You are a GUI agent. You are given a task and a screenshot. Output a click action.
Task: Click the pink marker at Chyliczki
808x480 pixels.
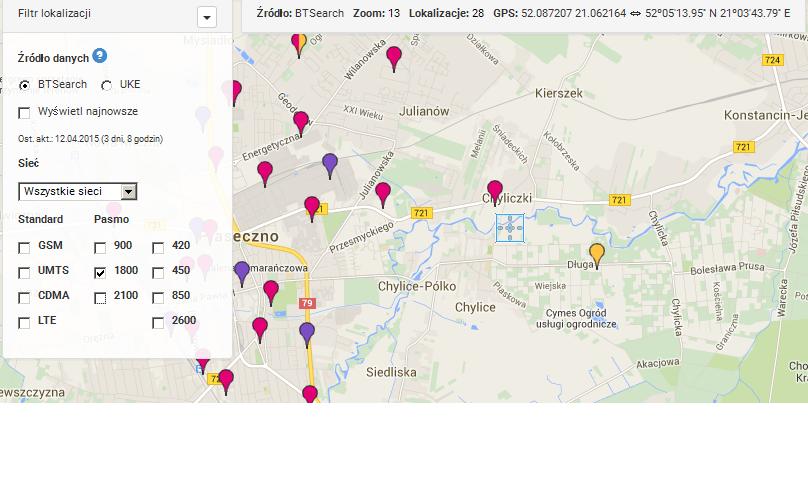(x=495, y=192)
